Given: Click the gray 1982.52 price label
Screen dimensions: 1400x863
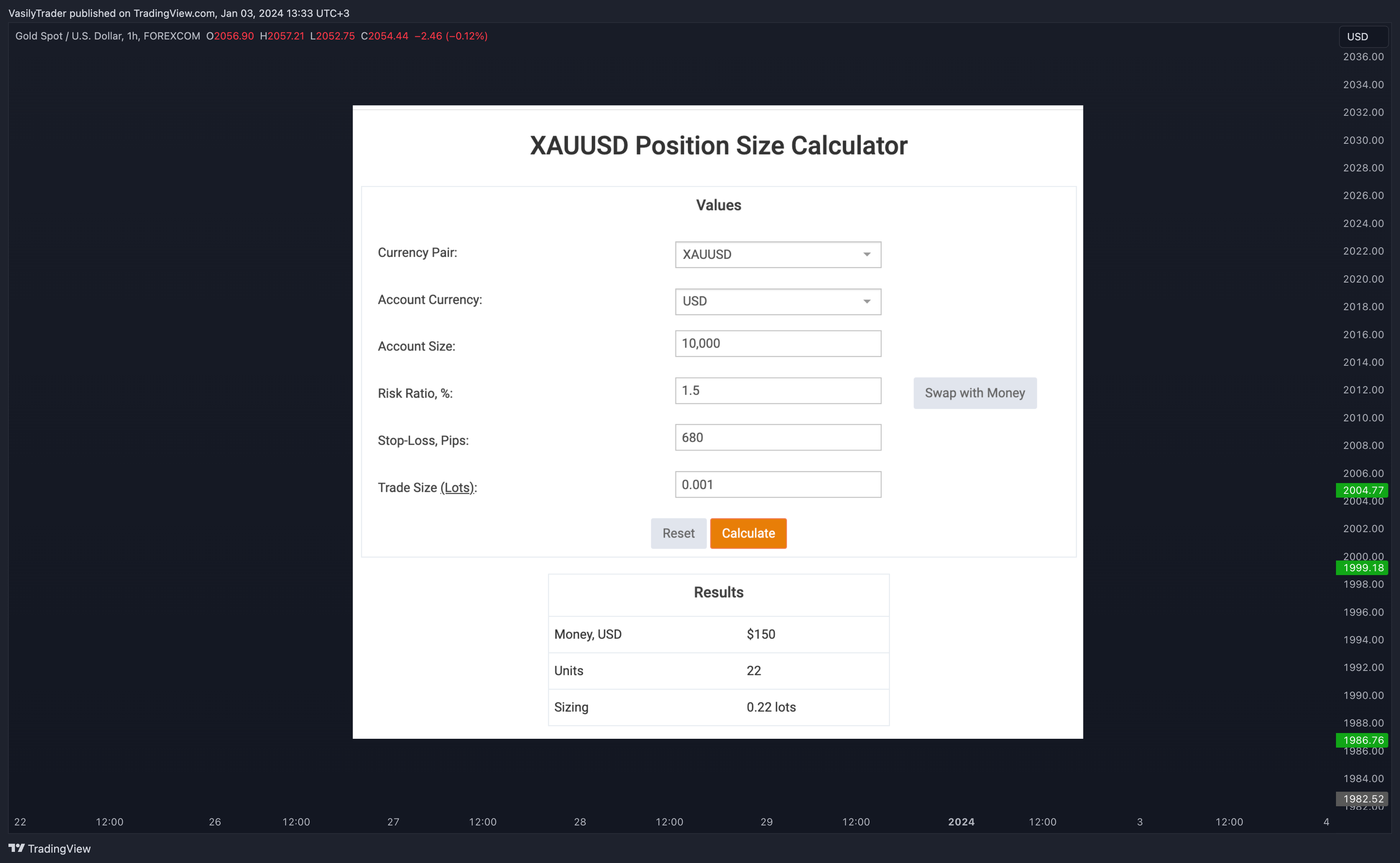Looking at the screenshot, I should 1362,799.
